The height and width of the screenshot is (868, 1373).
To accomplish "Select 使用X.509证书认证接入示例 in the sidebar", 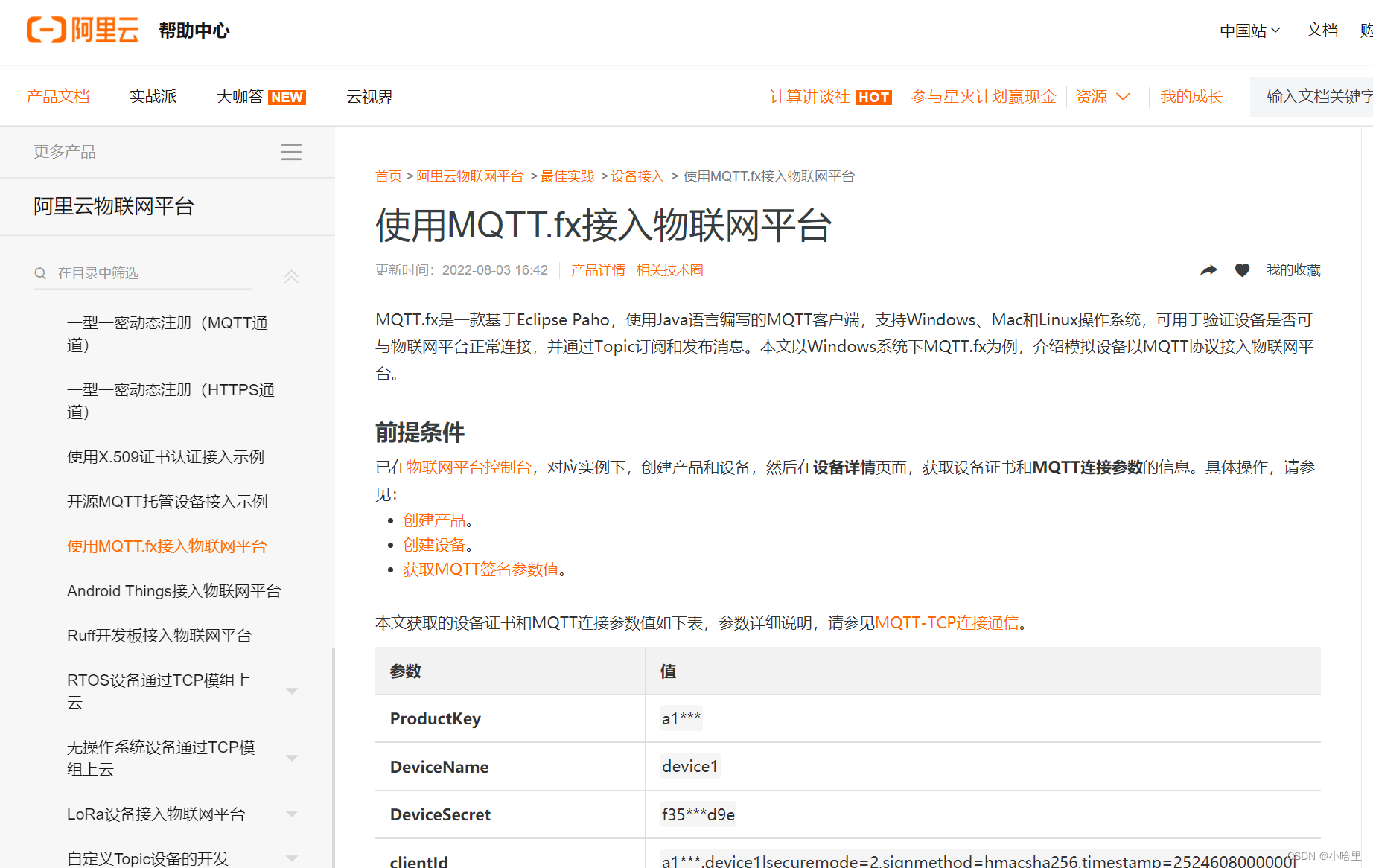I will (165, 456).
